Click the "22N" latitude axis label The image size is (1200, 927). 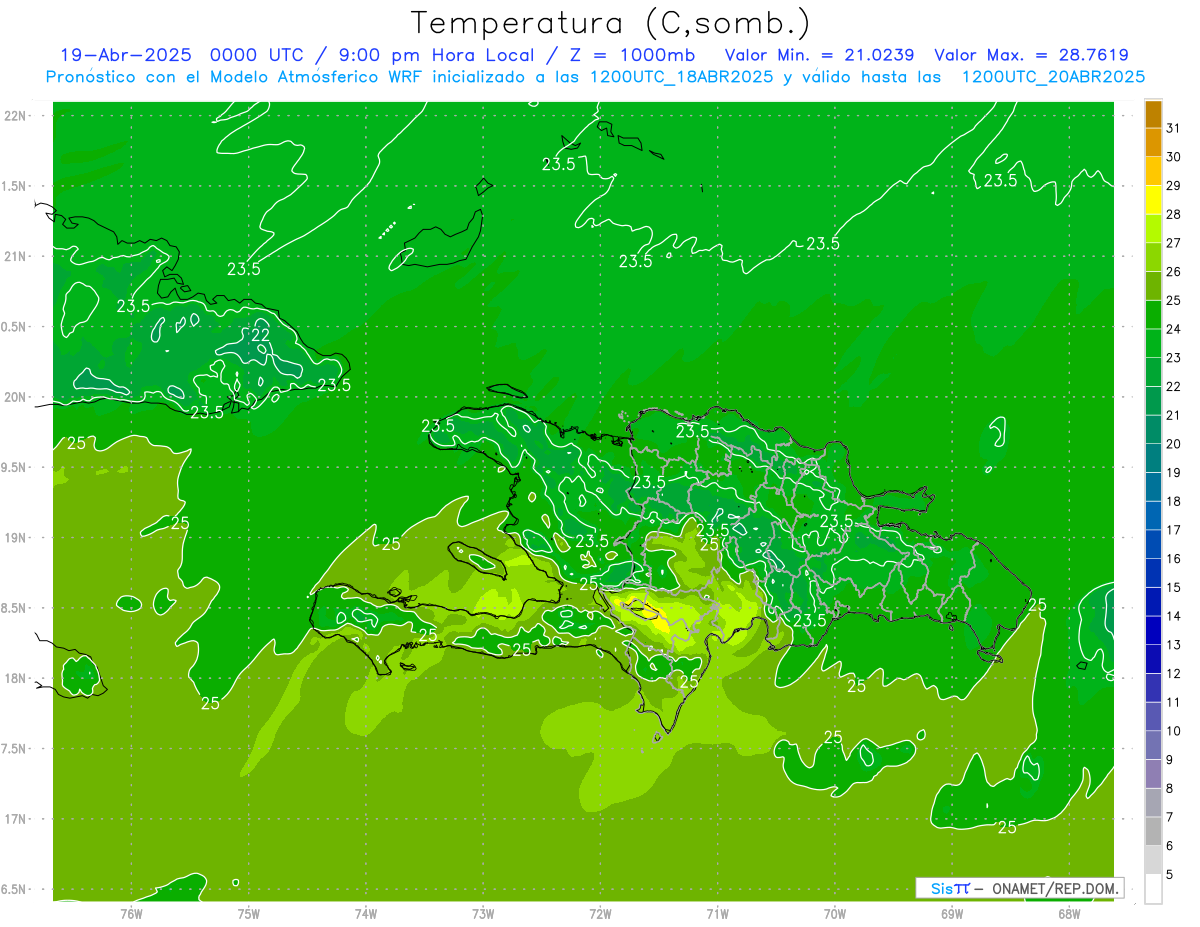point(17,116)
